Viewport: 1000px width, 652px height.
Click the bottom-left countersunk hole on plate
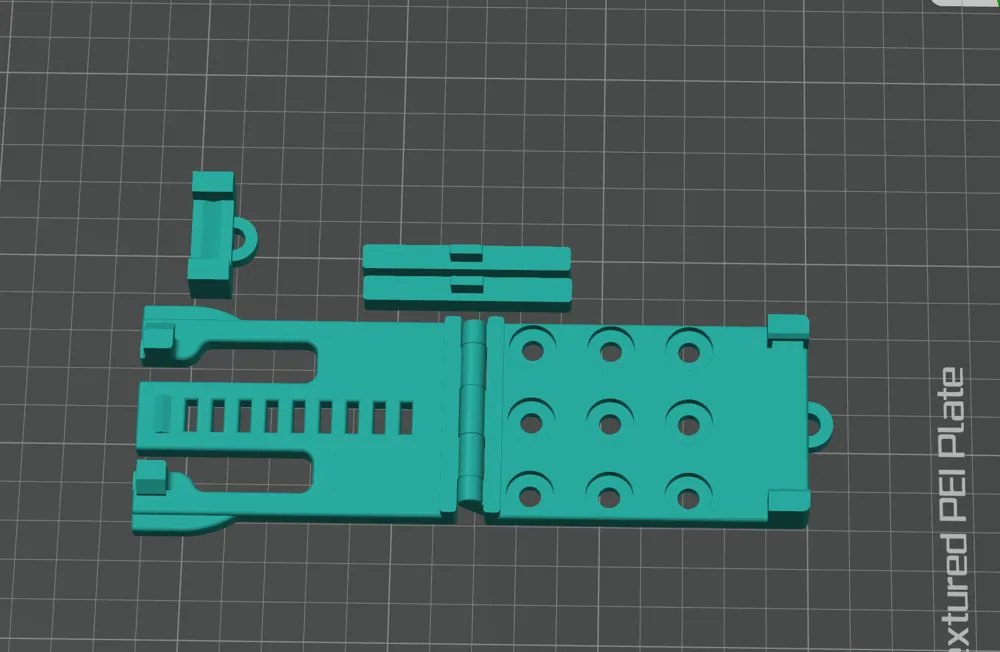528,491
